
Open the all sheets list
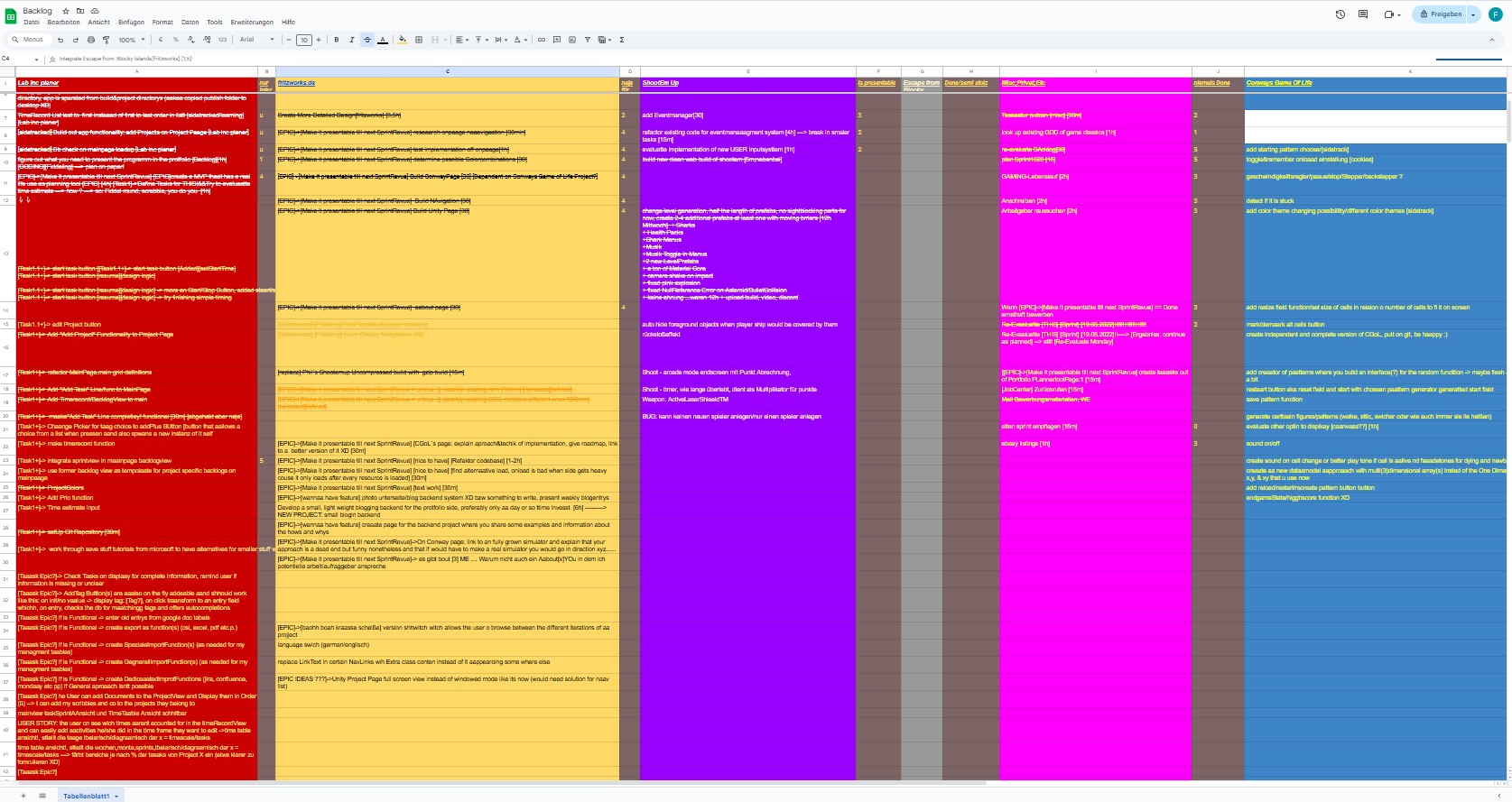pos(42,796)
